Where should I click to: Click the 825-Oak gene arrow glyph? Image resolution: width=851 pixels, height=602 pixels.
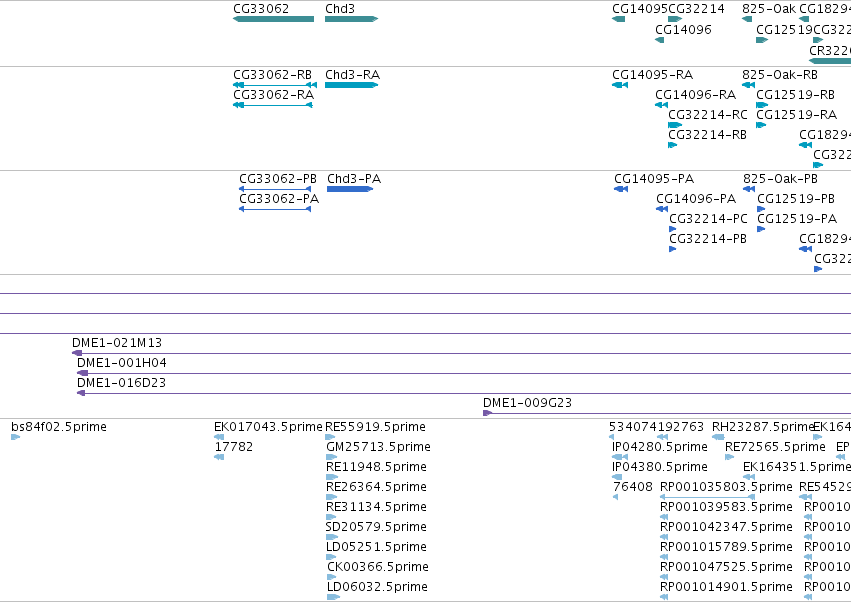tap(747, 19)
